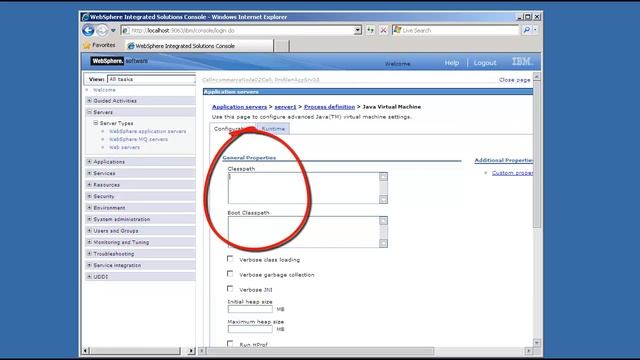Enable Run HProf checkbox
This screenshot has width=640, height=360.
(230, 344)
